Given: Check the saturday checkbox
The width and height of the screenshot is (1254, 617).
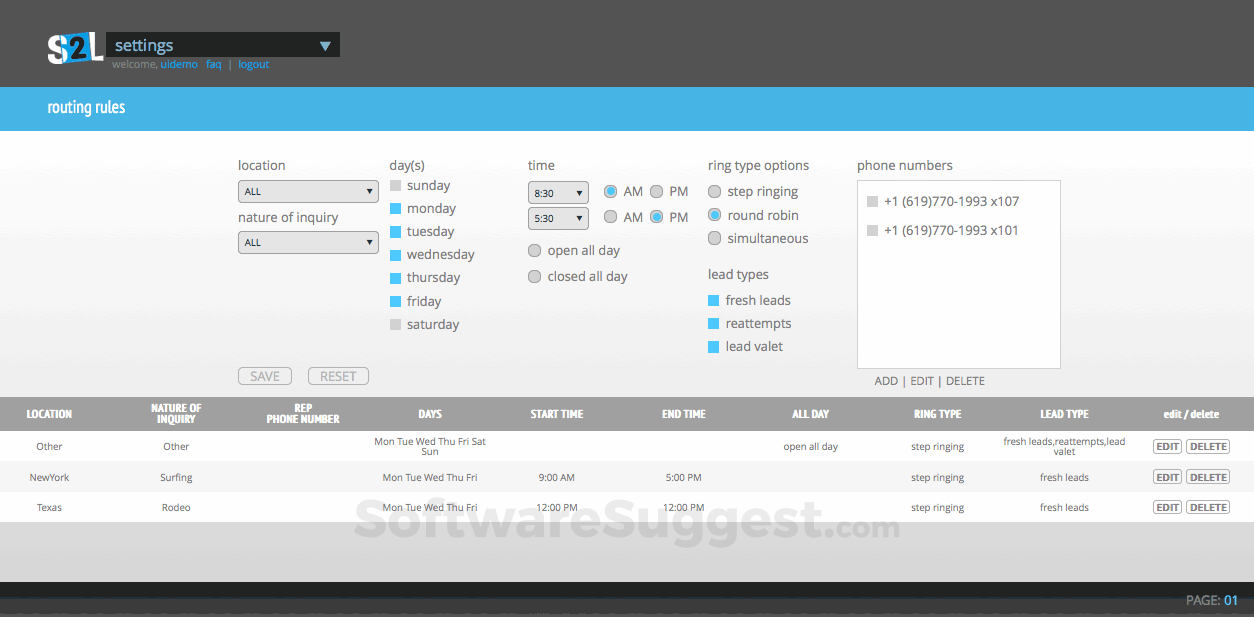Looking at the screenshot, I should point(395,324).
